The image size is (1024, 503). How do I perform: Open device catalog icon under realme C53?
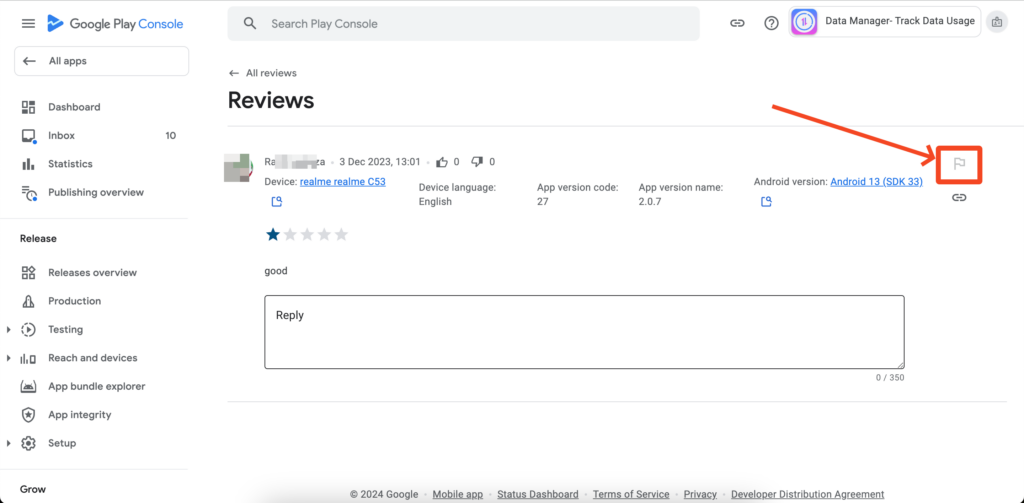(x=277, y=202)
